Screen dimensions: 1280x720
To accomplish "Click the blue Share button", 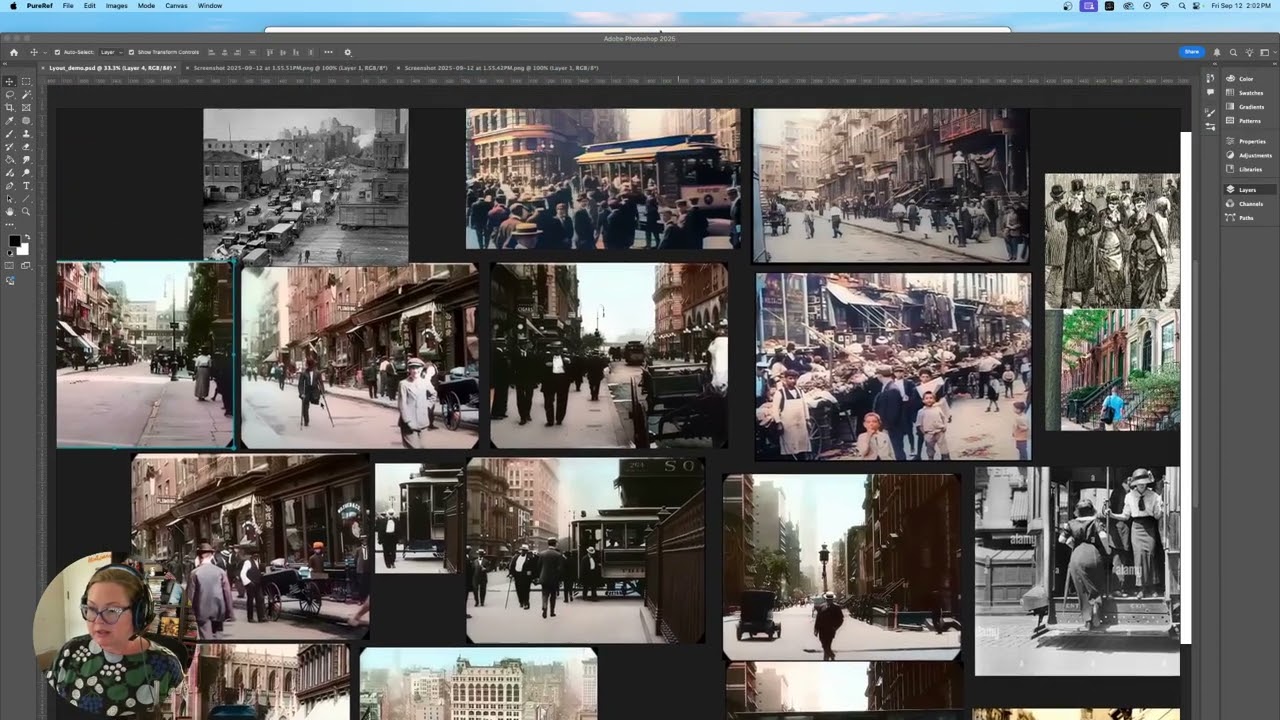I will click(x=1192, y=52).
